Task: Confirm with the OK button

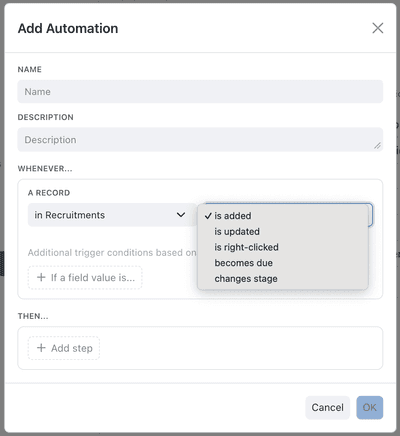Action: point(370,407)
